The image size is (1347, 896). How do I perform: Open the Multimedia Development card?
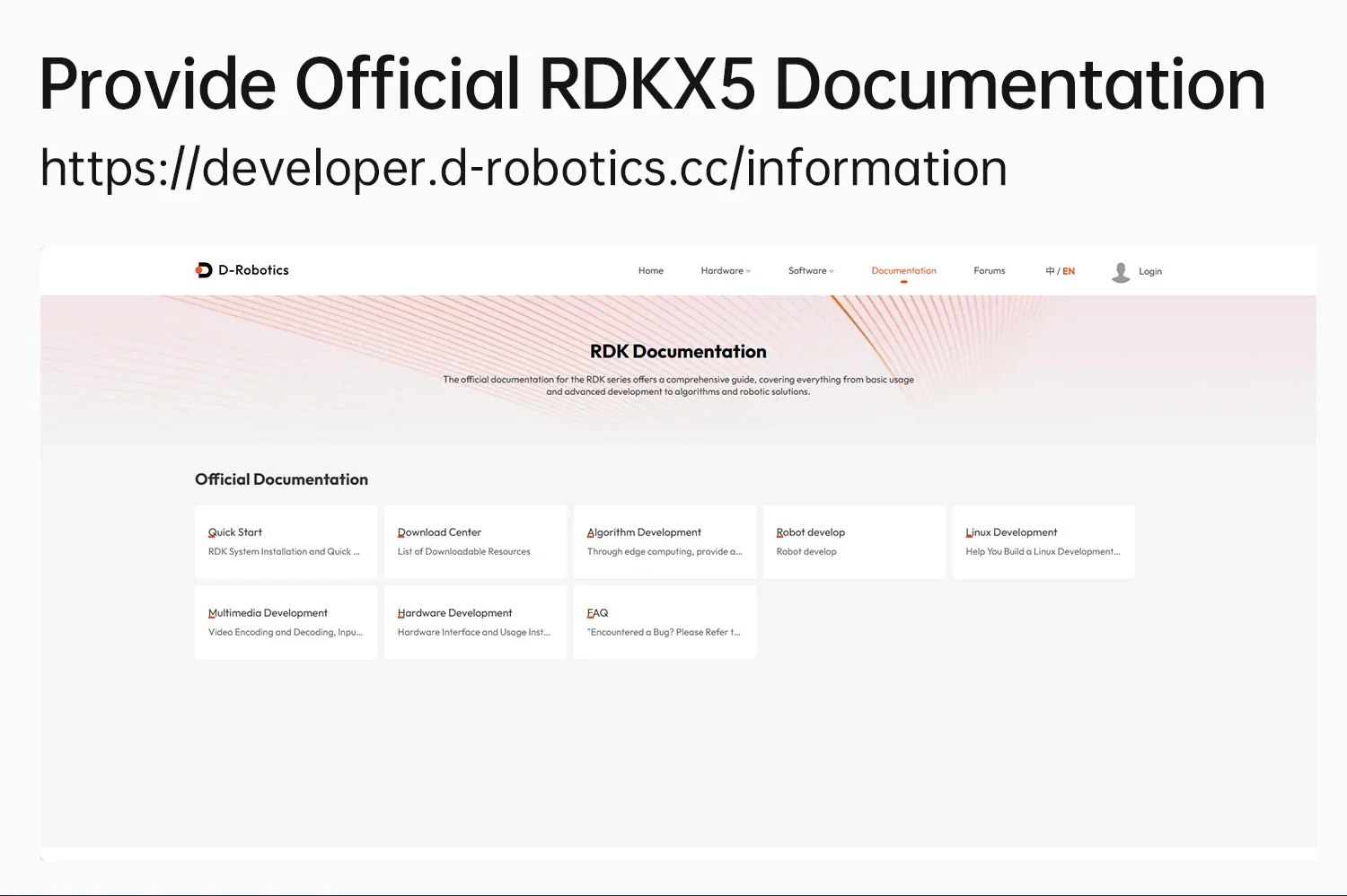tap(286, 623)
